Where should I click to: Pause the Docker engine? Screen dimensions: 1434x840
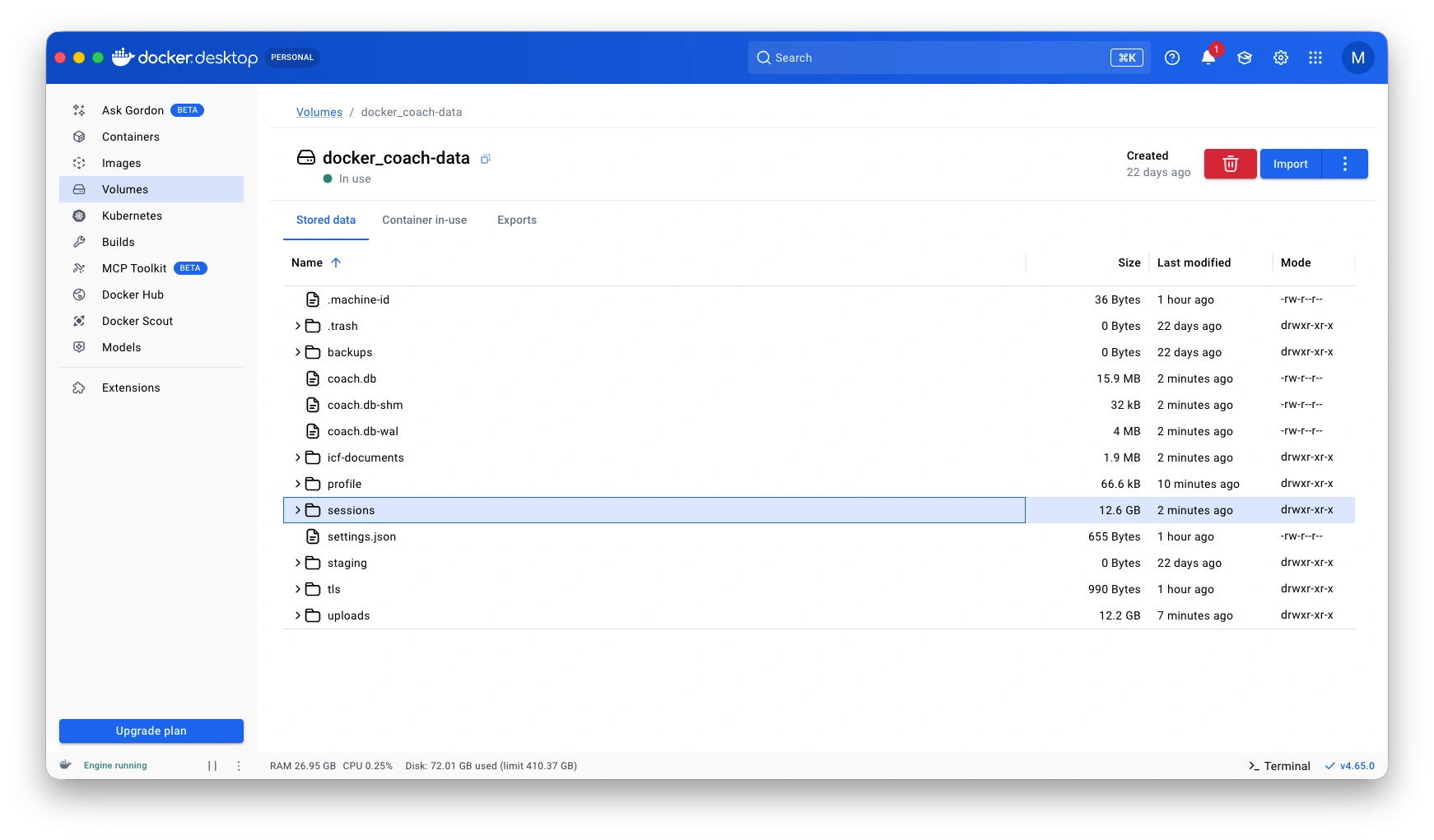coord(212,766)
